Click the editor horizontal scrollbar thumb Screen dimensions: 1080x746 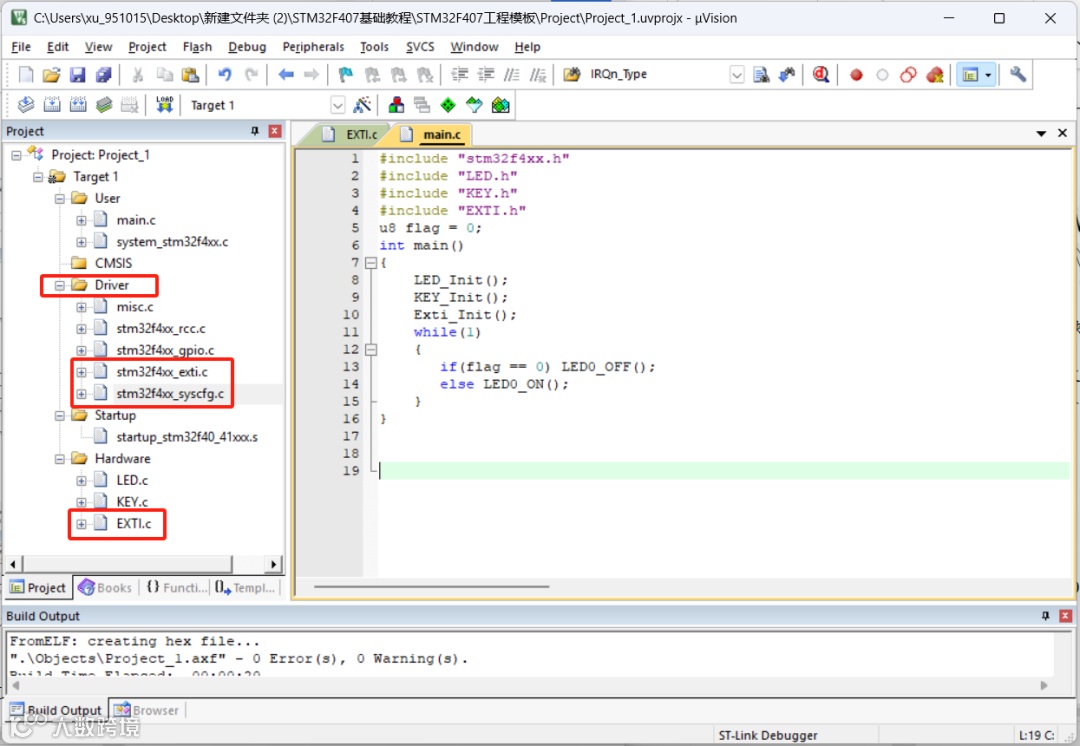[431, 587]
